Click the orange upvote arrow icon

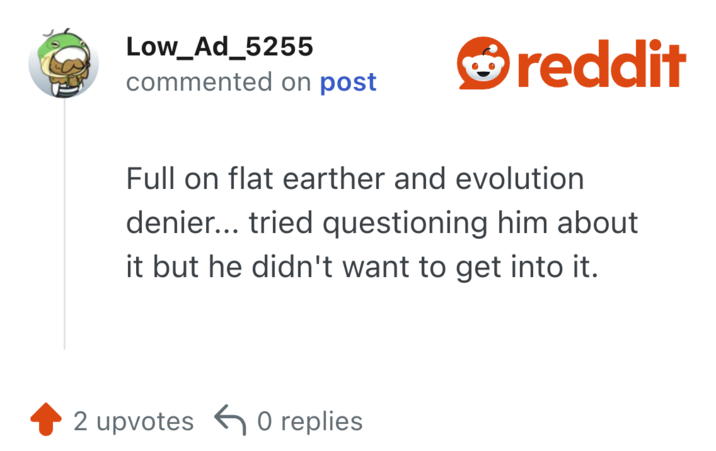click(x=47, y=421)
